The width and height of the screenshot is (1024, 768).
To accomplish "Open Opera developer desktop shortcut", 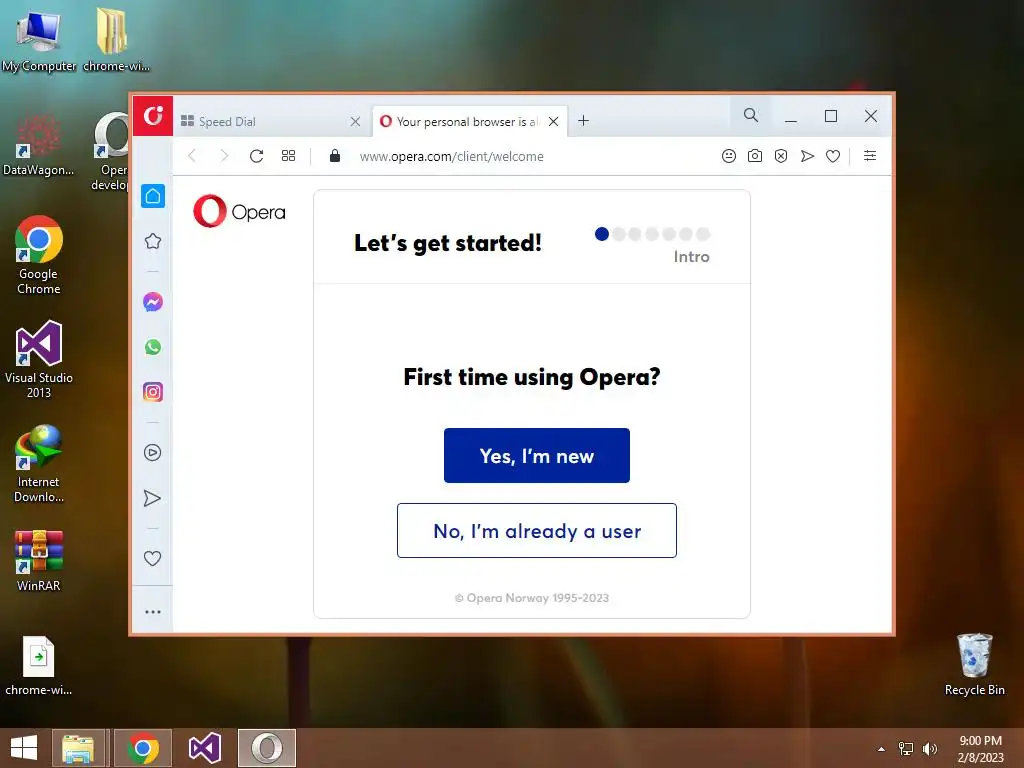I will coord(110,152).
